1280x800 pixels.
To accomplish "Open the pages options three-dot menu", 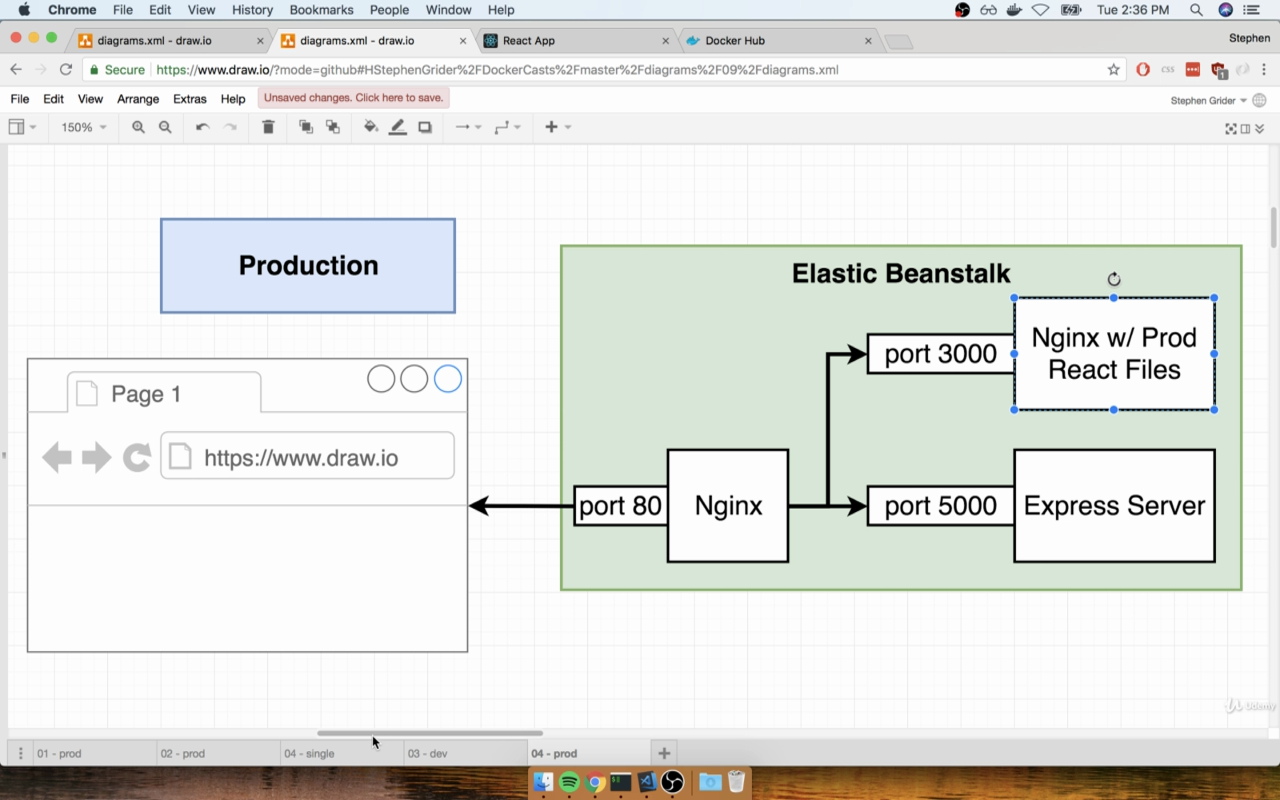I will click(x=20, y=753).
